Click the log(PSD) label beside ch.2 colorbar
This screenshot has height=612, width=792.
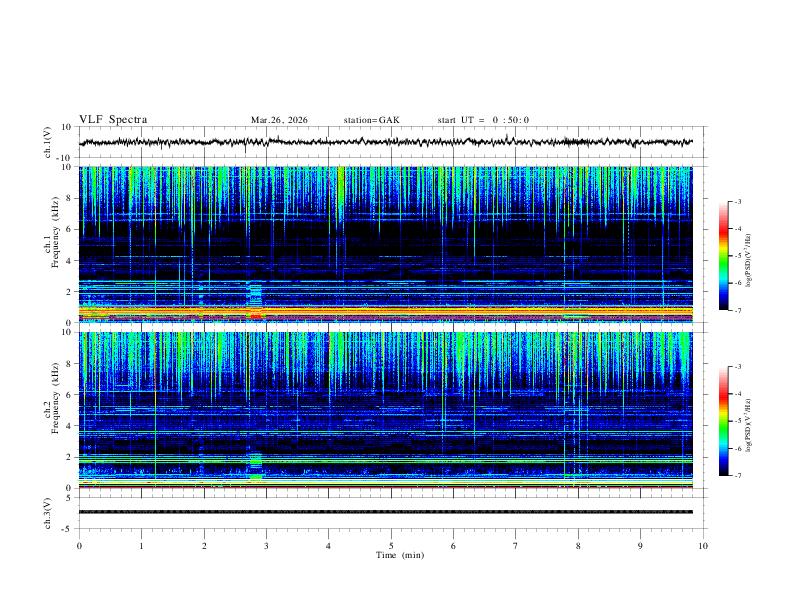pyautogui.click(x=749, y=425)
